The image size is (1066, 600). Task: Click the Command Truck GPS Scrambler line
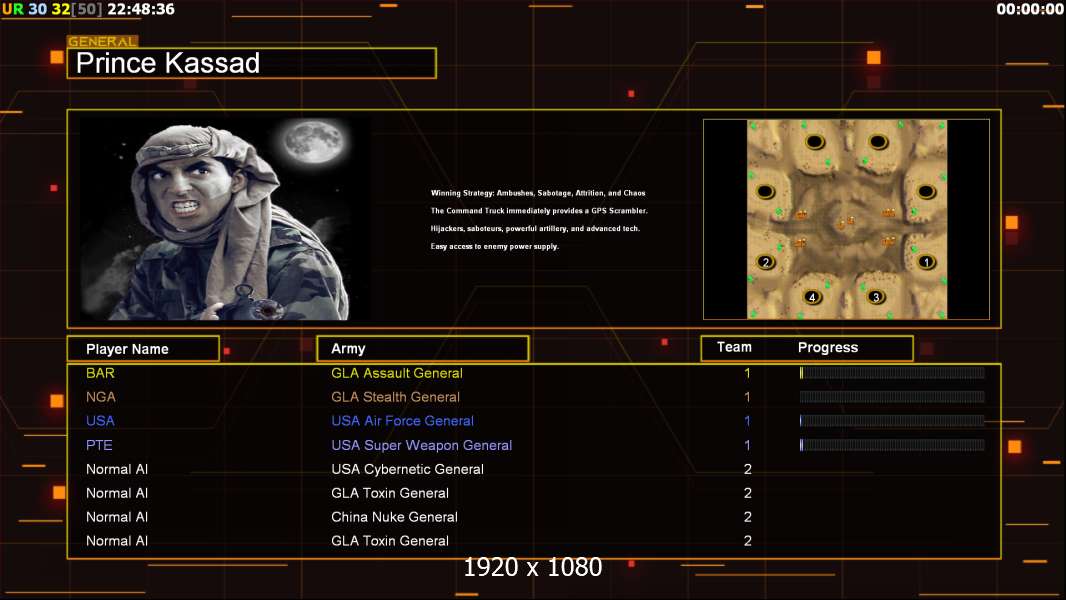coord(539,211)
